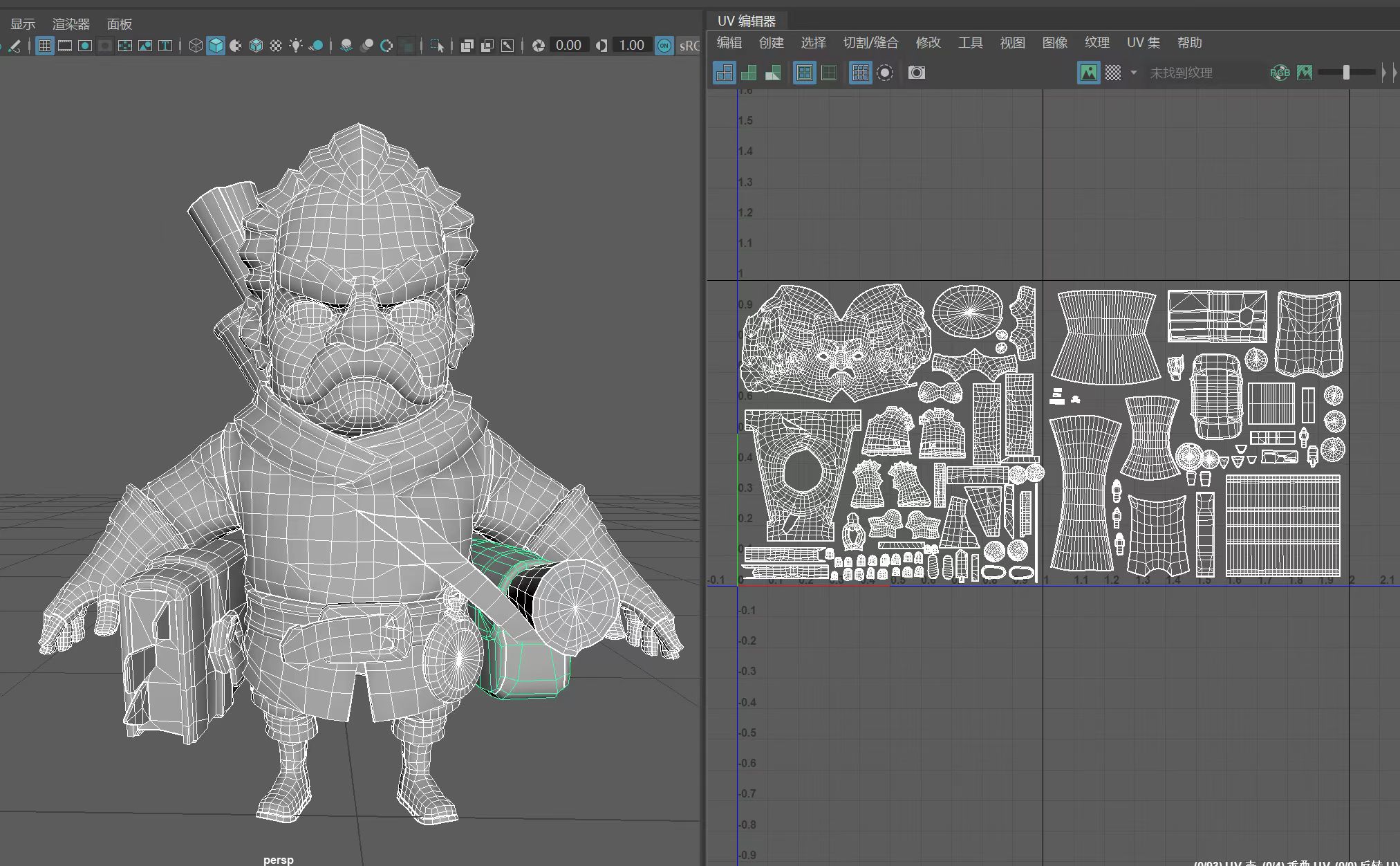Image resolution: width=1400 pixels, height=866 pixels.
Task: Toggle the viewport grid display icon
Action: (x=45, y=46)
